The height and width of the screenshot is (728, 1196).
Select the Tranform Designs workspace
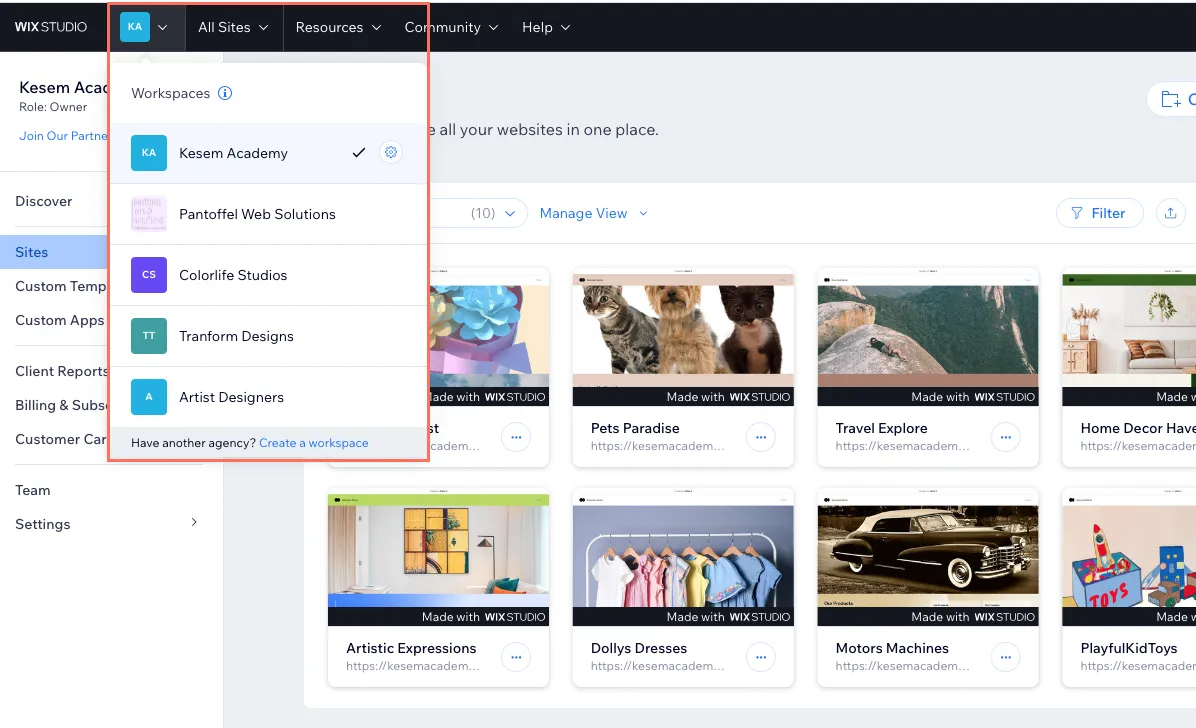236,336
